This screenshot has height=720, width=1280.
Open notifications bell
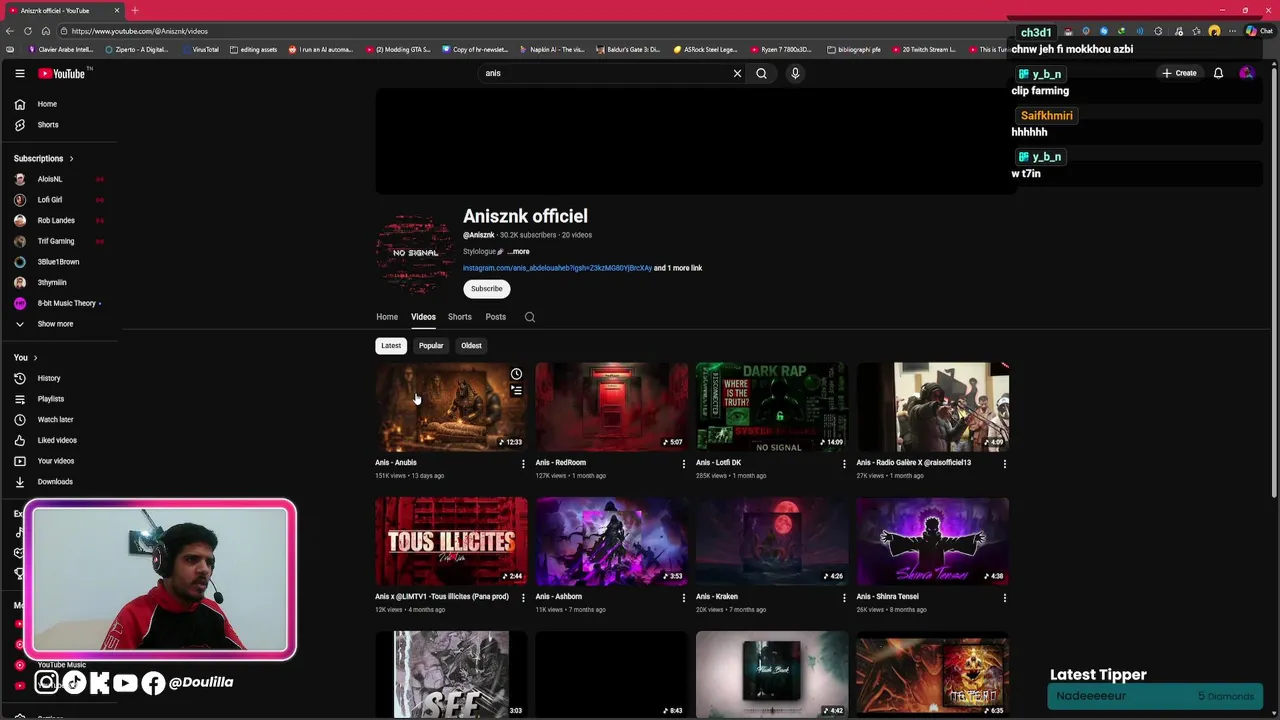[1218, 73]
